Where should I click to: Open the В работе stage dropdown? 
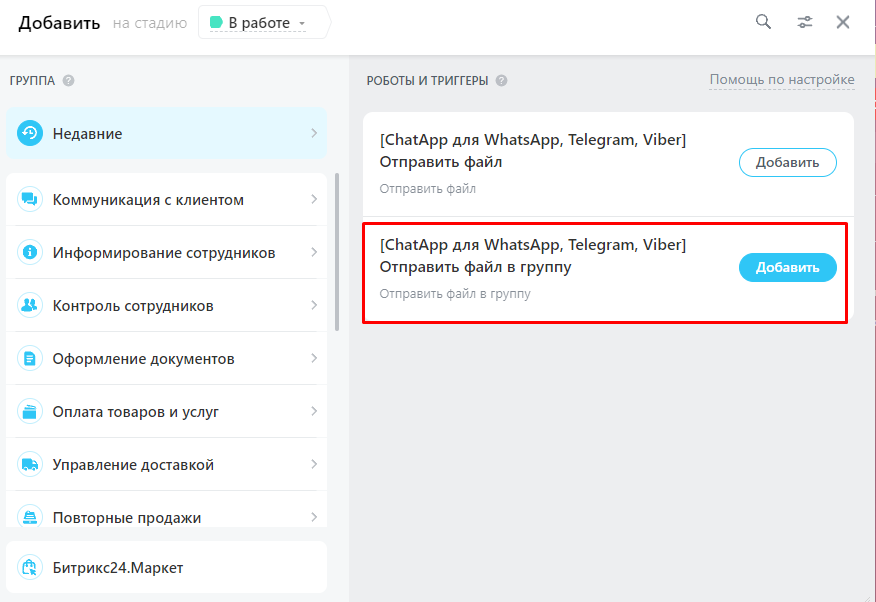262,23
